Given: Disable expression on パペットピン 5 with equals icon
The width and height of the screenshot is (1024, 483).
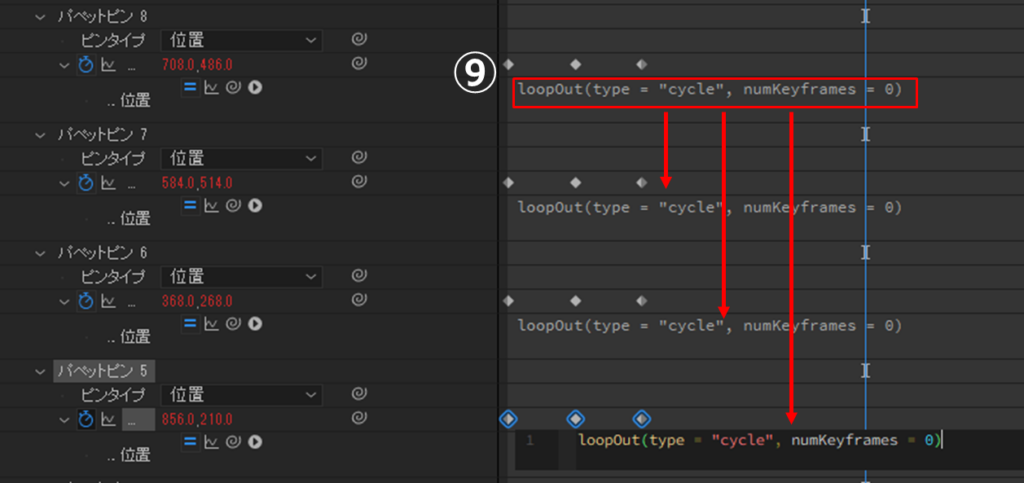Looking at the screenshot, I should 190,441.
